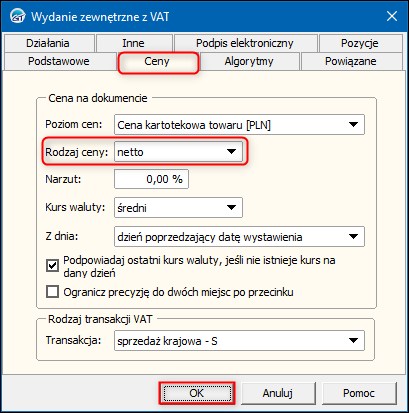Enable Ogranicz precyzję do dwóch miejsc checkbox
This screenshot has height=413, width=409.
click(53, 292)
